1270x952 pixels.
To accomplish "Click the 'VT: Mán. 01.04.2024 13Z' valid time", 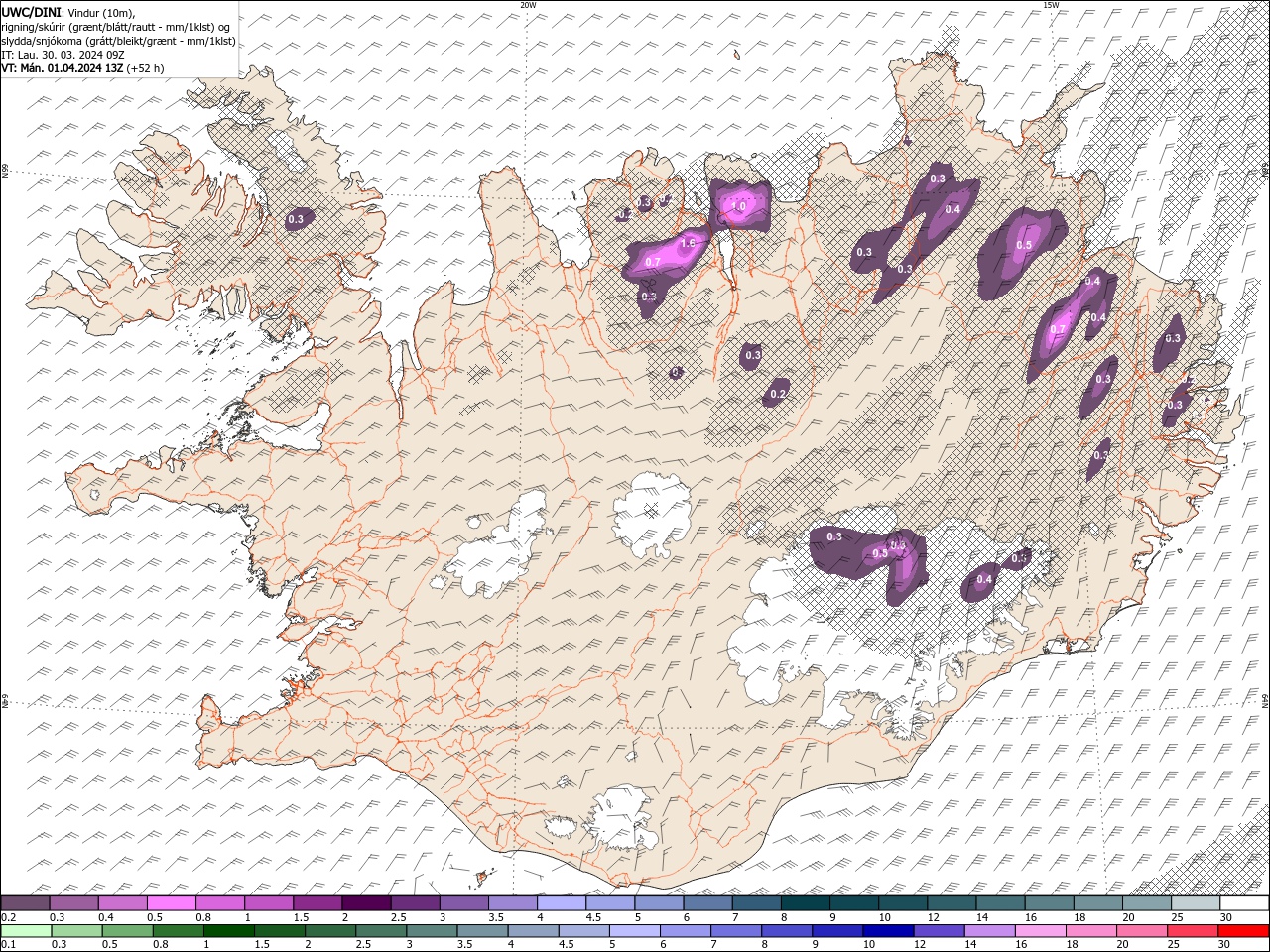I will pyautogui.click(x=63, y=68).
